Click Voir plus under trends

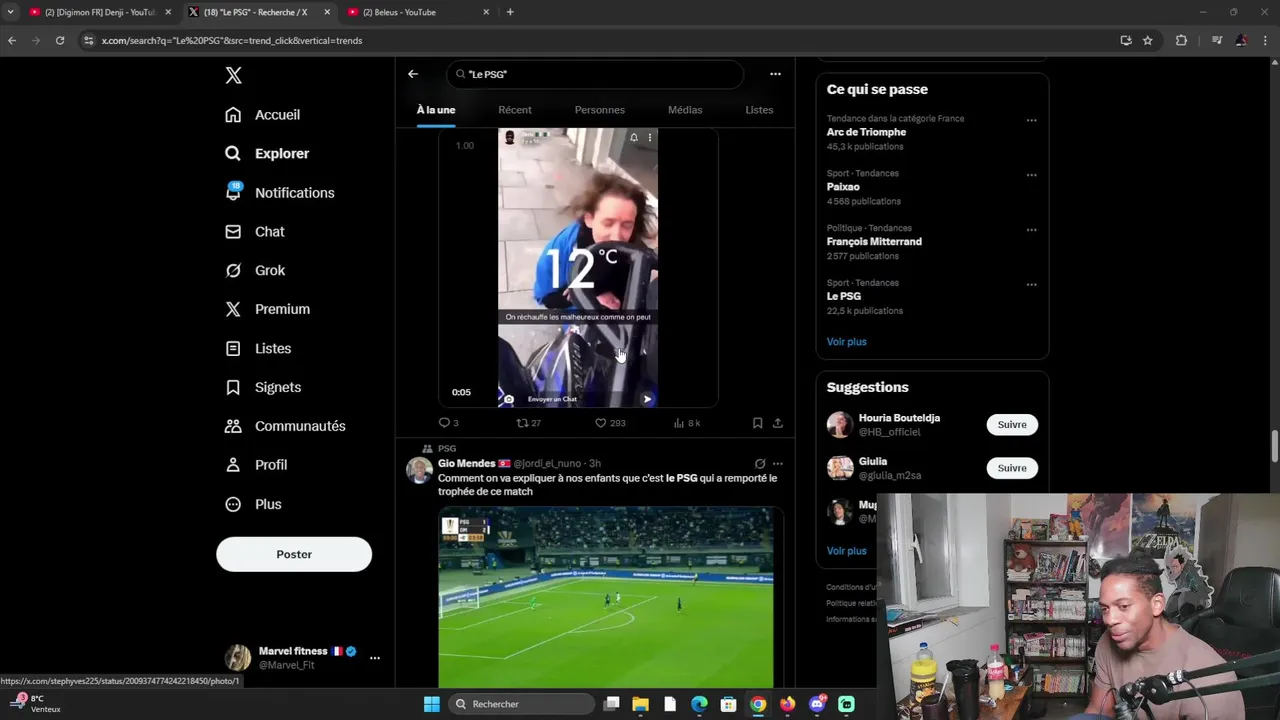click(x=847, y=342)
